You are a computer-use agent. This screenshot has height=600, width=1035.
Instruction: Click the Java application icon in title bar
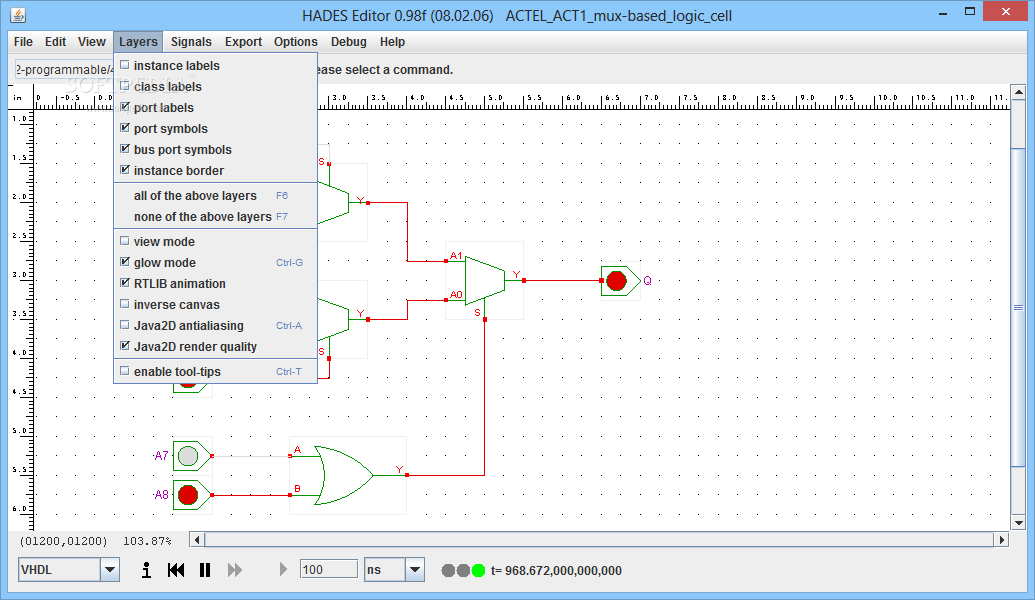[18, 15]
